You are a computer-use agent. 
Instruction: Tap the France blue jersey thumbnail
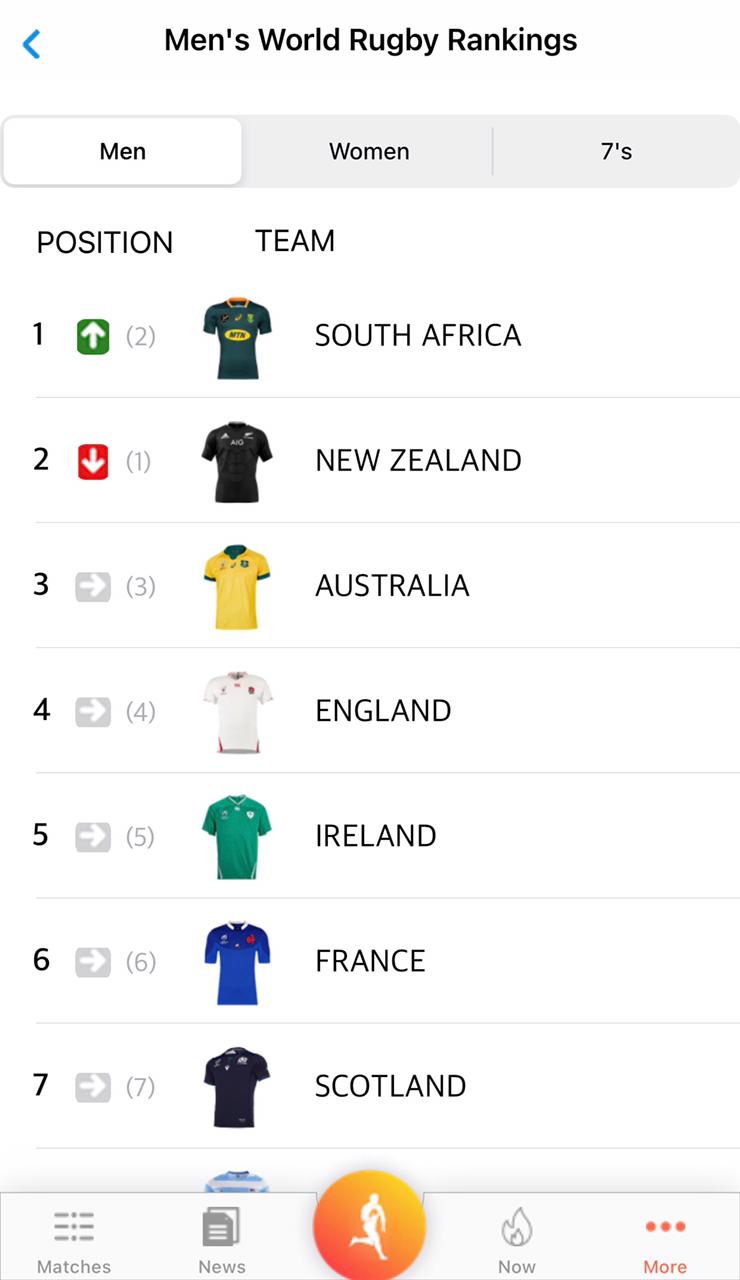click(x=237, y=962)
